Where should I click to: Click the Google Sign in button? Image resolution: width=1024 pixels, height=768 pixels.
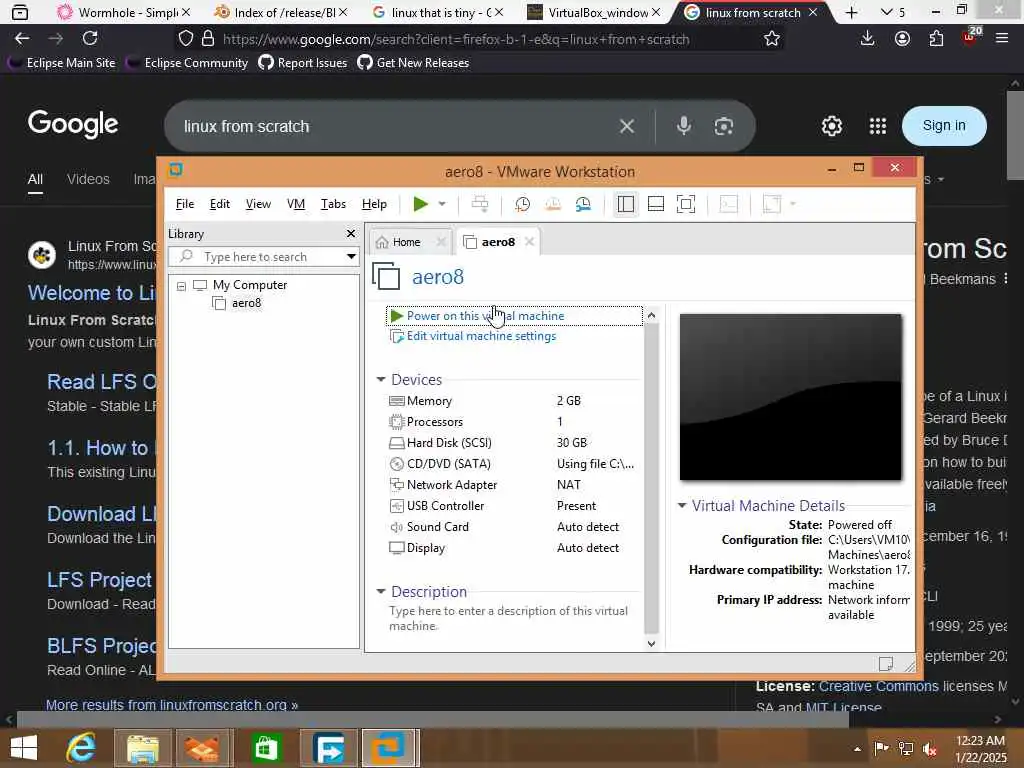click(944, 125)
